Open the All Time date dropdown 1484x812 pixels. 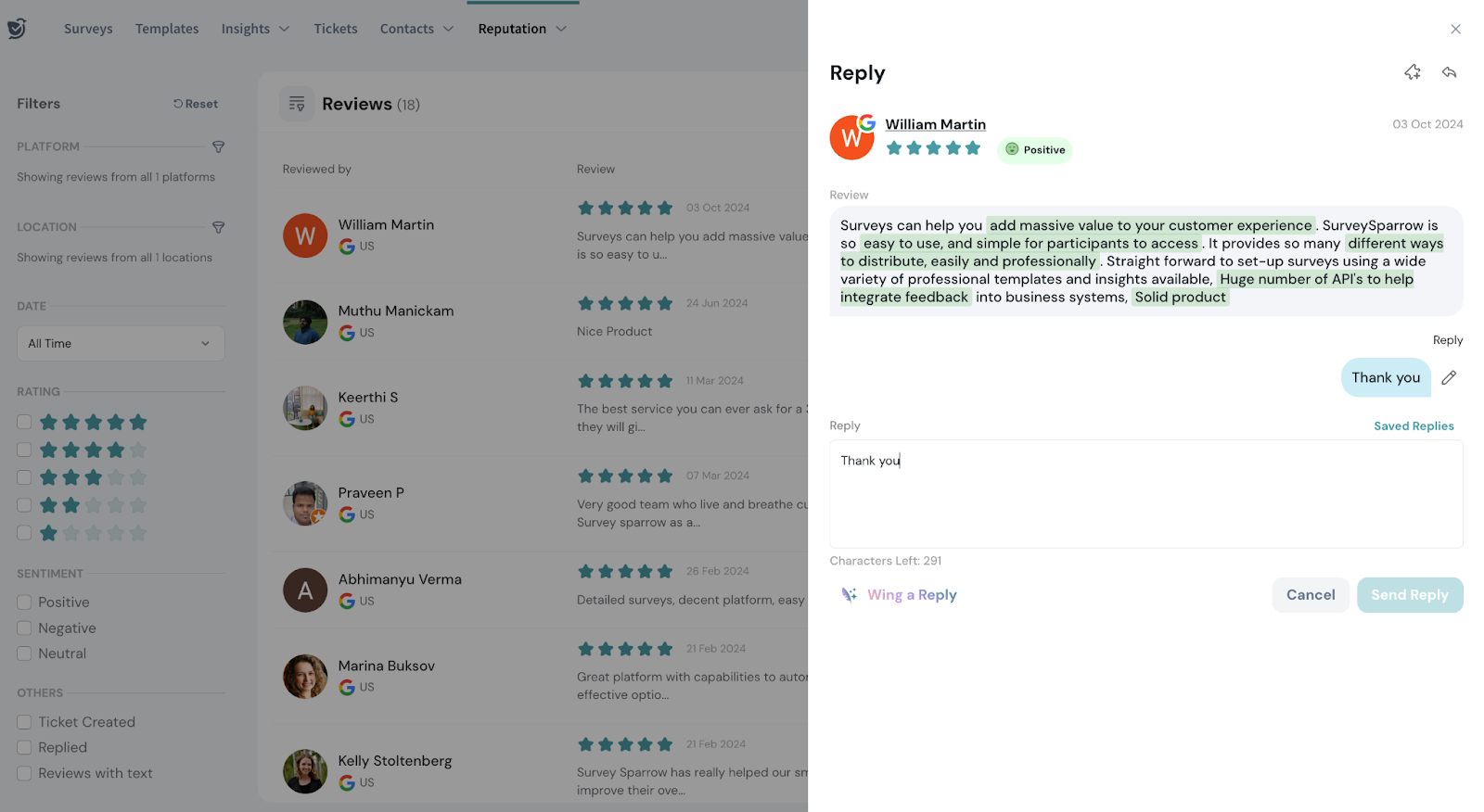click(121, 344)
